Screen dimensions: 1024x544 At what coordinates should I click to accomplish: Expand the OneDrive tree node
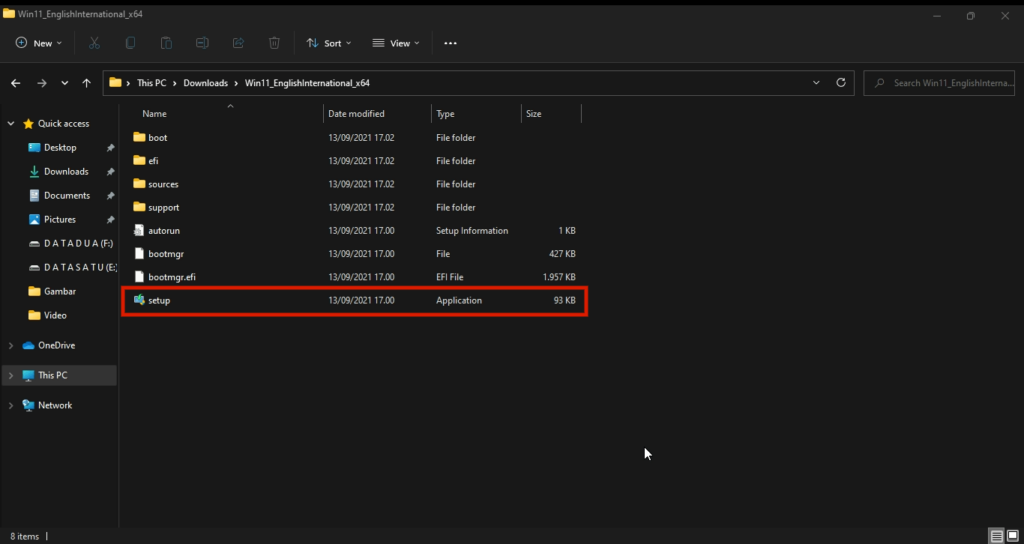click(11, 345)
